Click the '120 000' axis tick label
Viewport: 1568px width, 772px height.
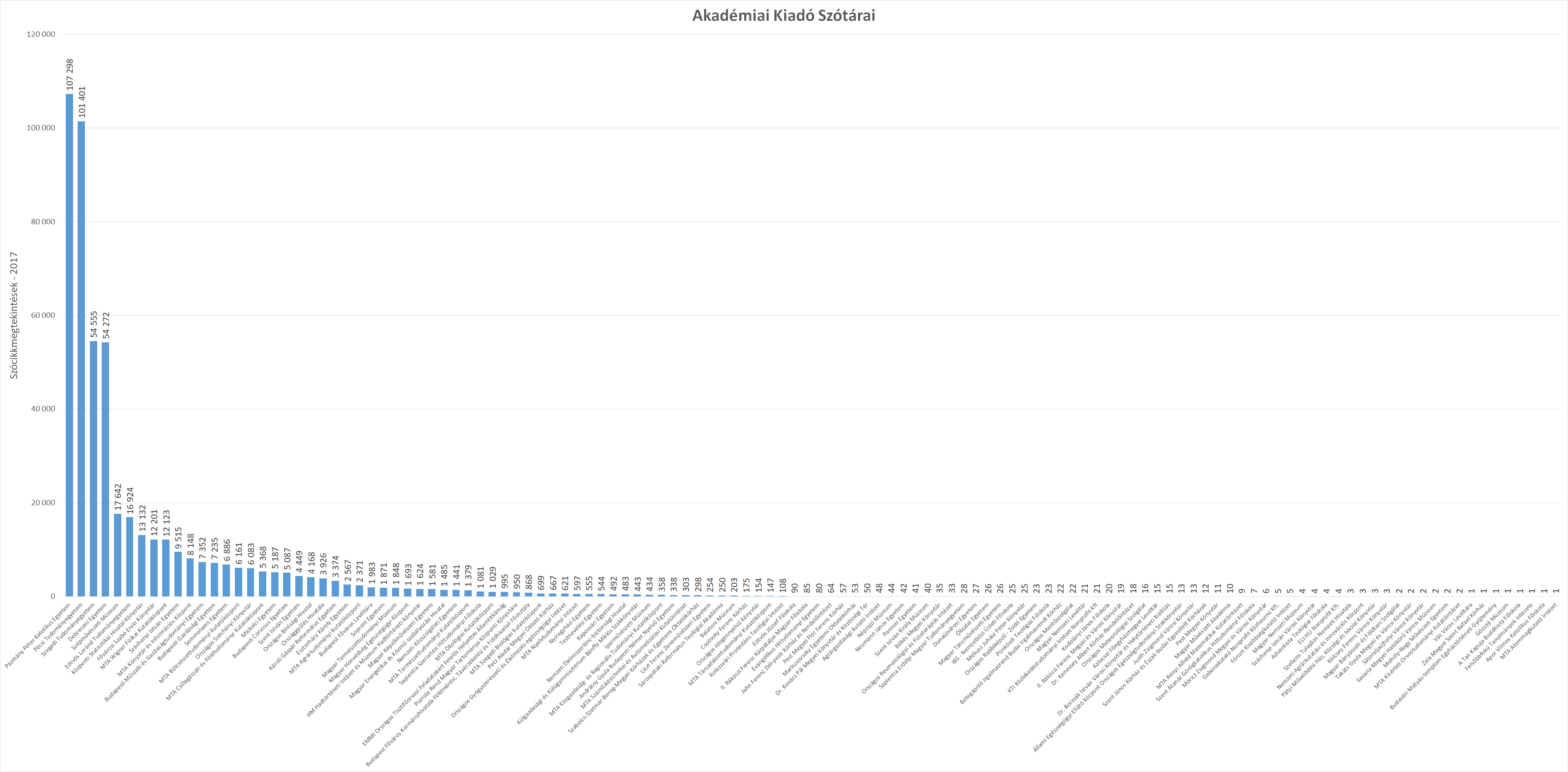[x=41, y=34]
